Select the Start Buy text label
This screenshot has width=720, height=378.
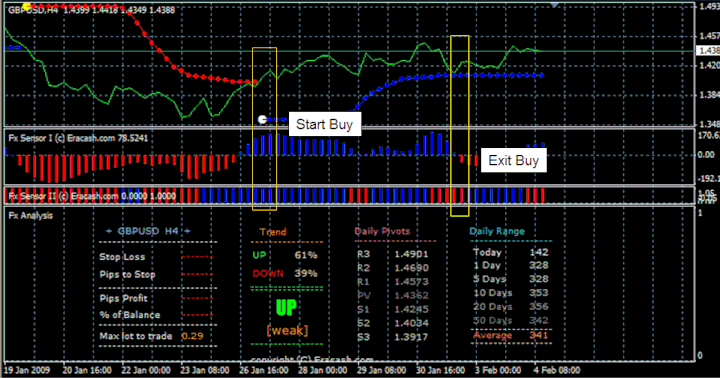click(x=325, y=124)
